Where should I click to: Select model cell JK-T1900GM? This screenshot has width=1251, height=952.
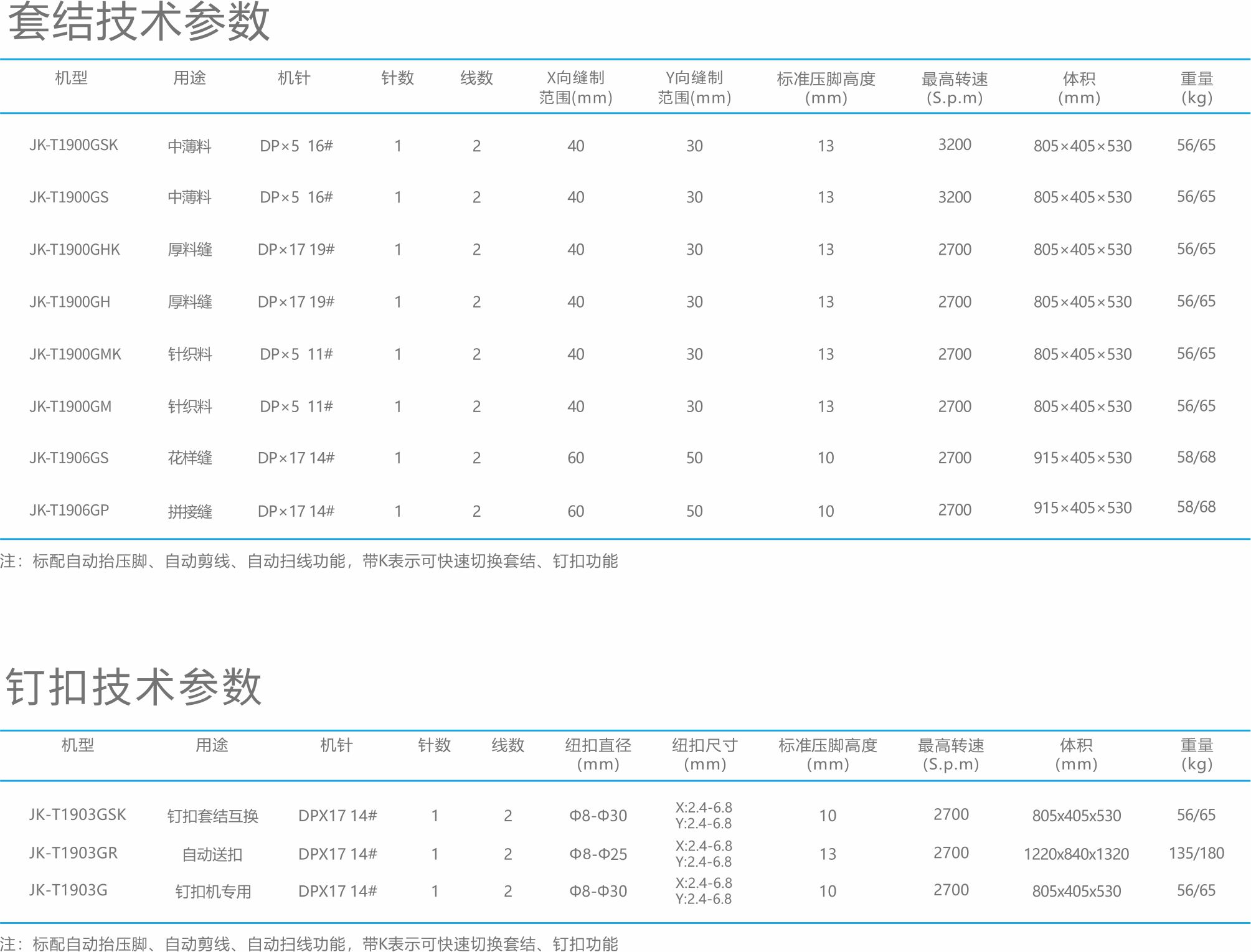[70, 407]
